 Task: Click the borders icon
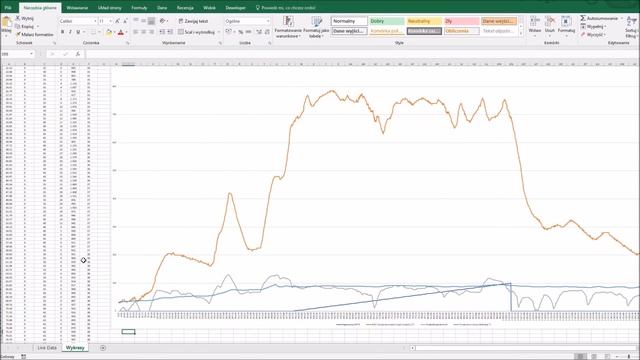click(93, 32)
